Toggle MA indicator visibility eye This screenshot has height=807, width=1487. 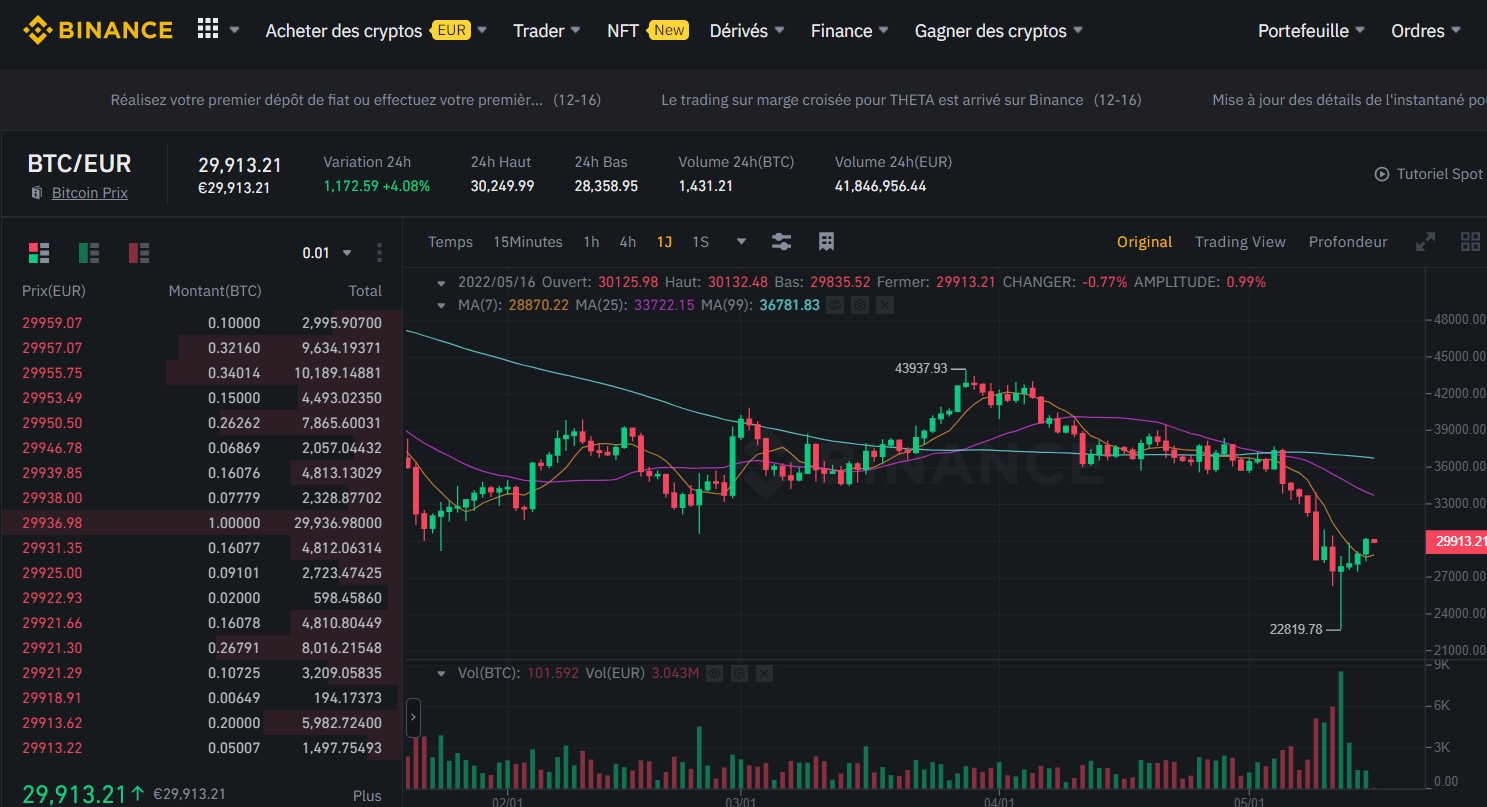[x=835, y=305]
